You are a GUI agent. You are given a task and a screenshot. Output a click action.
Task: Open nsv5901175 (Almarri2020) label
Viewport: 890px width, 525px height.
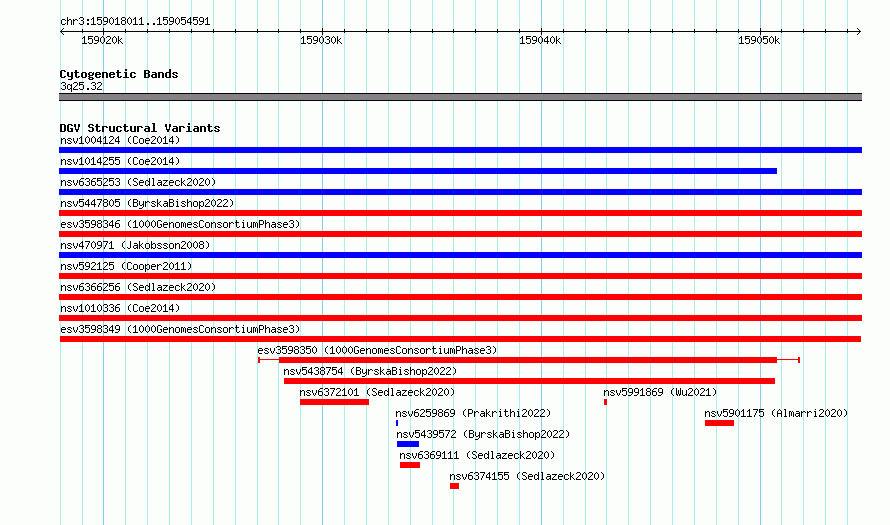click(x=776, y=413)
